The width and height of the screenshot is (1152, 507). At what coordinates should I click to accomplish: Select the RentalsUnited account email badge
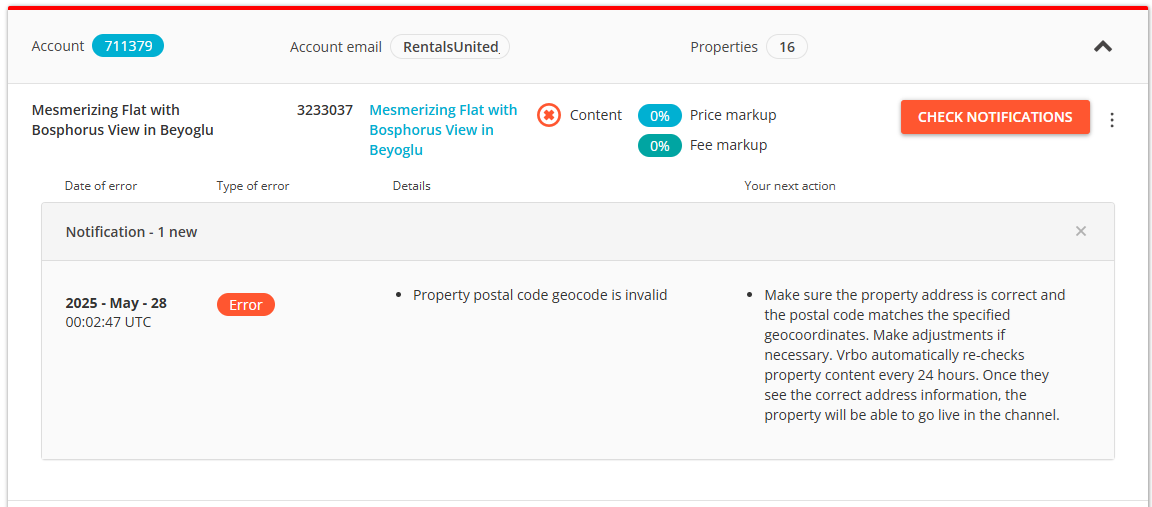[450, 47]
